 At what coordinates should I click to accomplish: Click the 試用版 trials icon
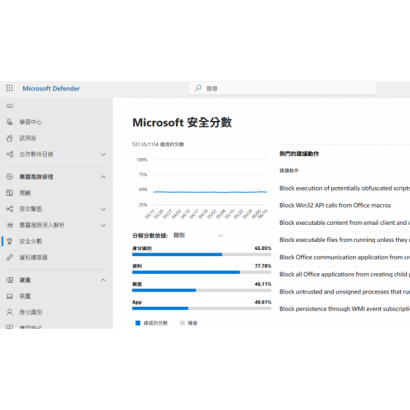coord(10,138)
